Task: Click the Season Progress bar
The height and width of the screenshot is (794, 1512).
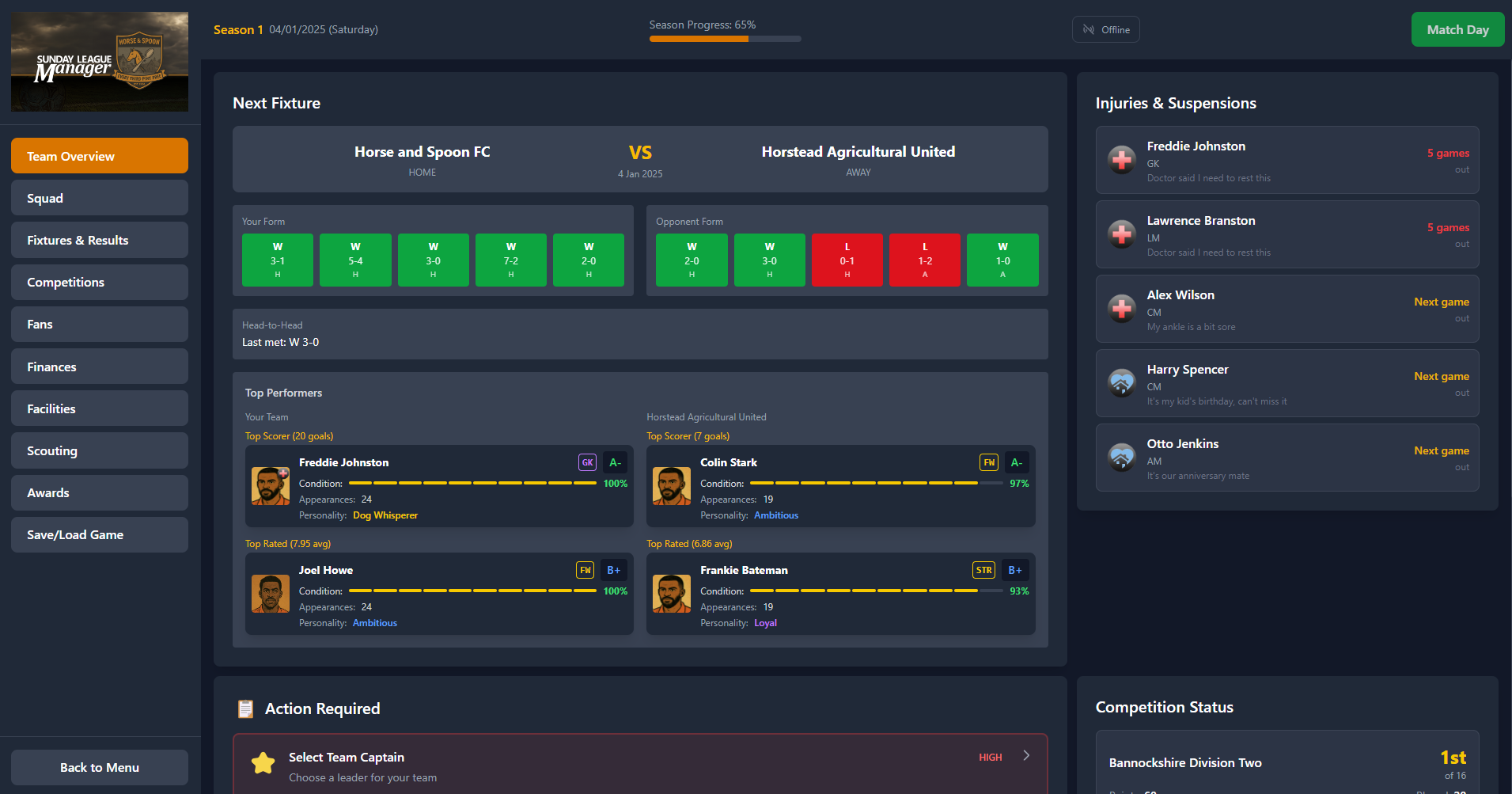Action: coord(726,39)
